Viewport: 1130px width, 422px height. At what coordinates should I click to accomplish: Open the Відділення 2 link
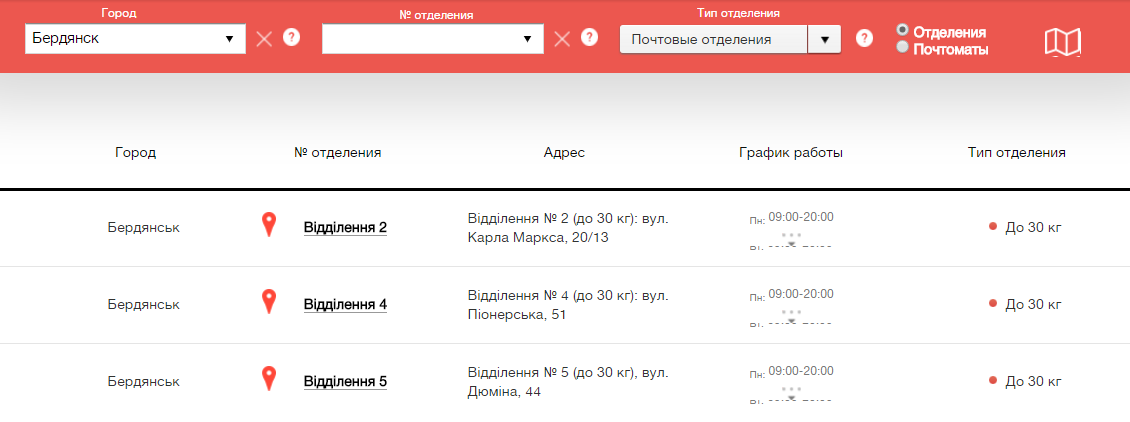345,227
